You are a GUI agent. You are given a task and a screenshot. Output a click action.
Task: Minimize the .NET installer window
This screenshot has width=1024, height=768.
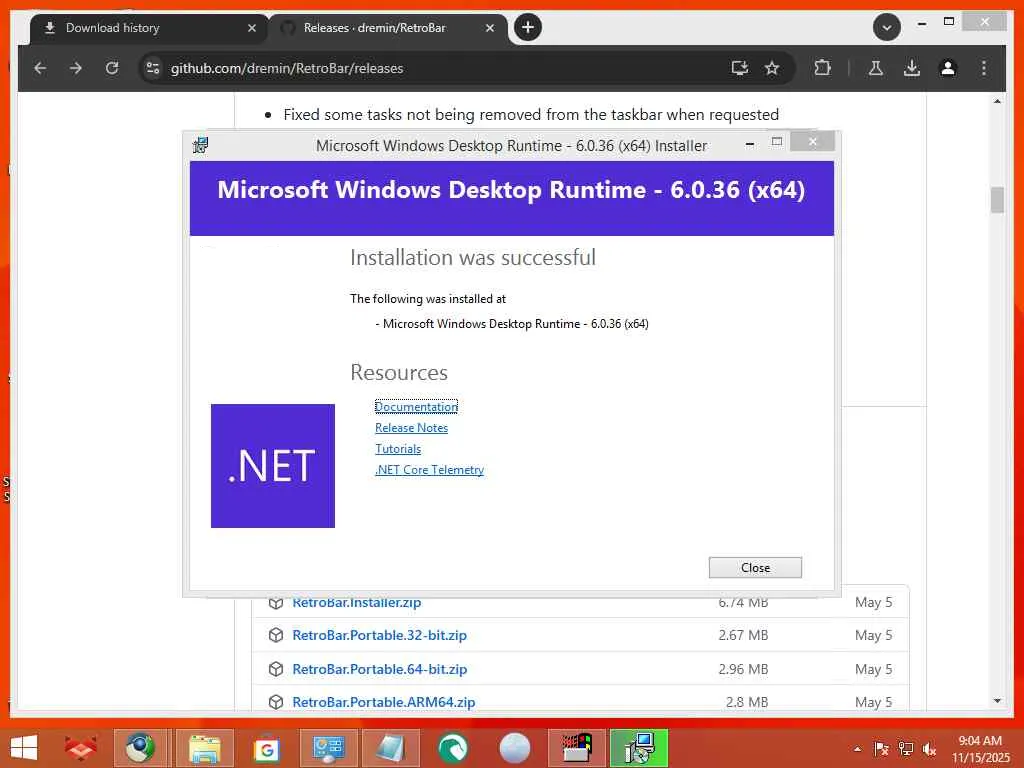tap(750, 143)
